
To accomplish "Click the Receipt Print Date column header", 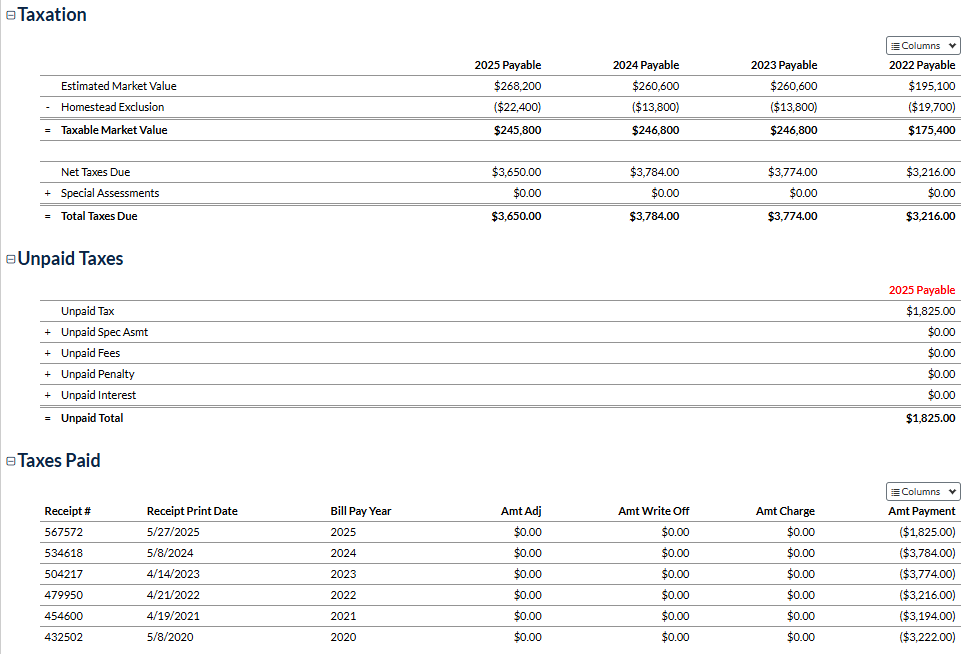I will pyautogui.click(x=192, y=511).
